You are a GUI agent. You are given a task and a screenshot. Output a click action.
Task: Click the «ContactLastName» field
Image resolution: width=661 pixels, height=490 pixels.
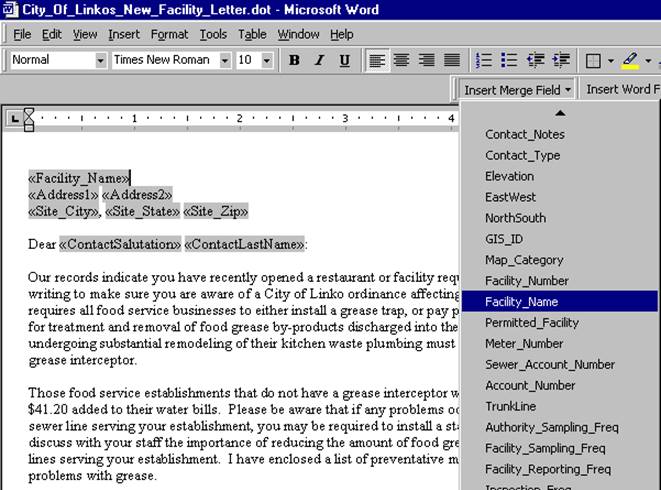245,244
